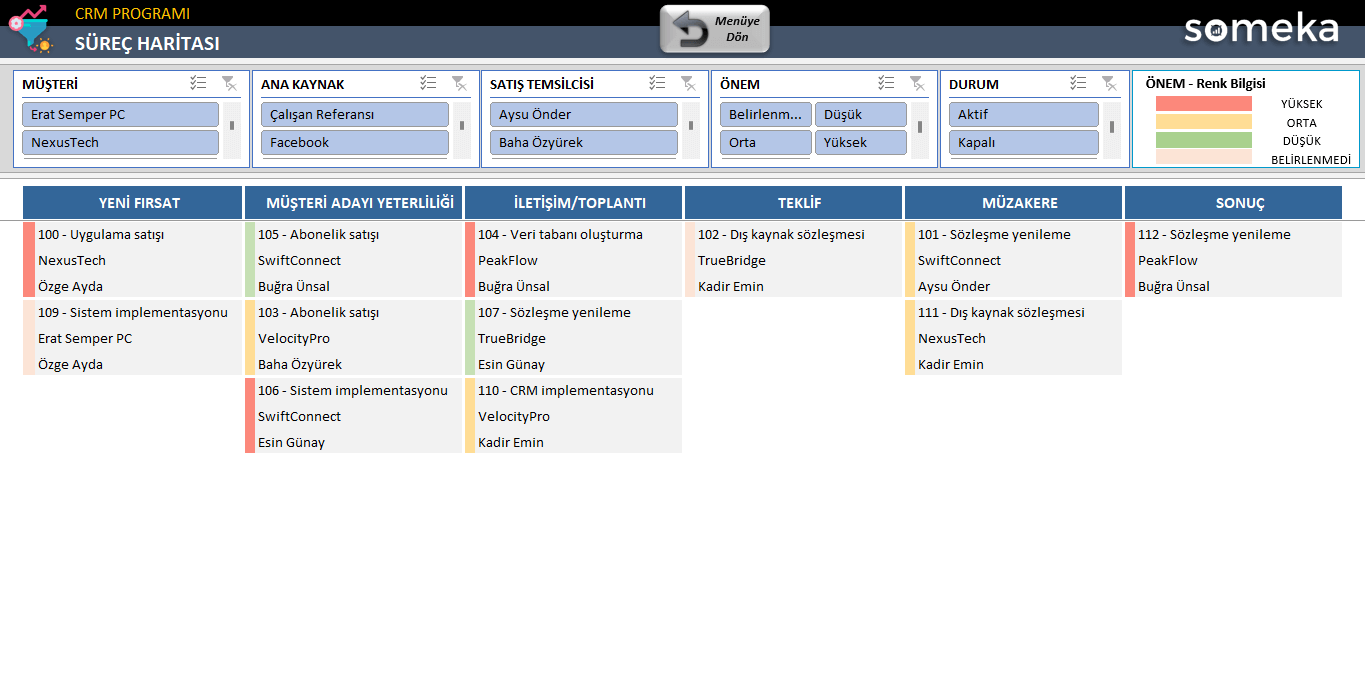Select the MÜZAKERE column header
The width and height of the screenshot is (1365, 700).
(x=1013, y=203)
